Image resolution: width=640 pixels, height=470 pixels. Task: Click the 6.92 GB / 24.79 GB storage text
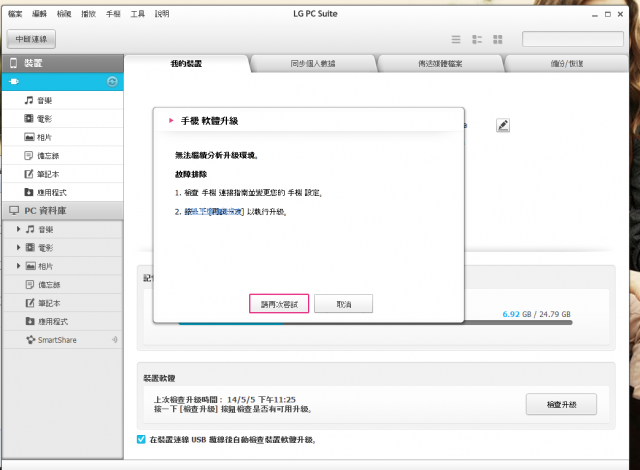tap(536, 314)
